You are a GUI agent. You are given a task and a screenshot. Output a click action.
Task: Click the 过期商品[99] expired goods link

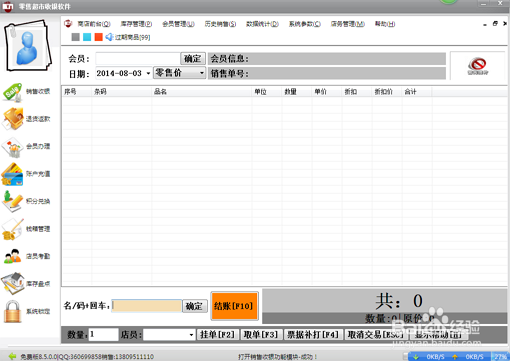click(x=132, y=37)
